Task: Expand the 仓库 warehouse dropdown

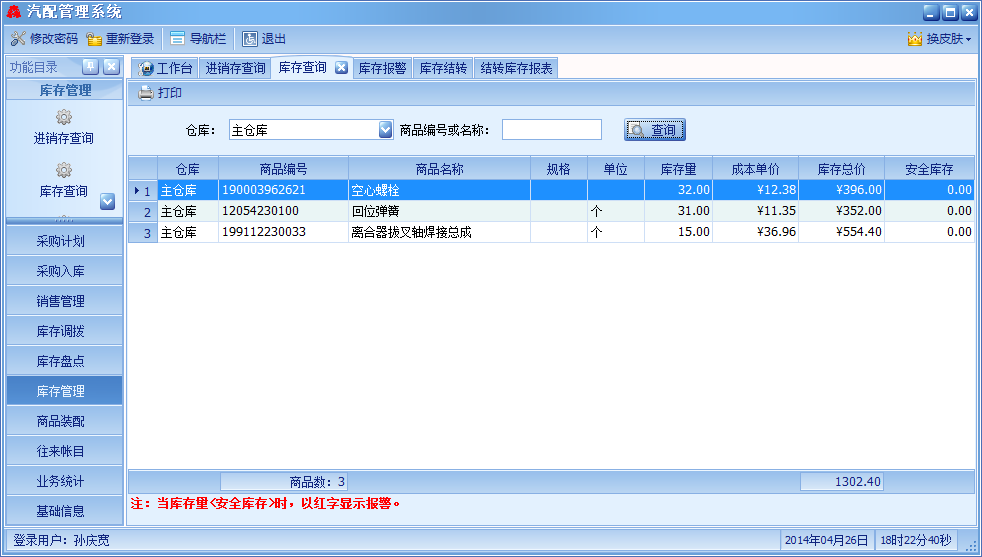Action: 386,130
